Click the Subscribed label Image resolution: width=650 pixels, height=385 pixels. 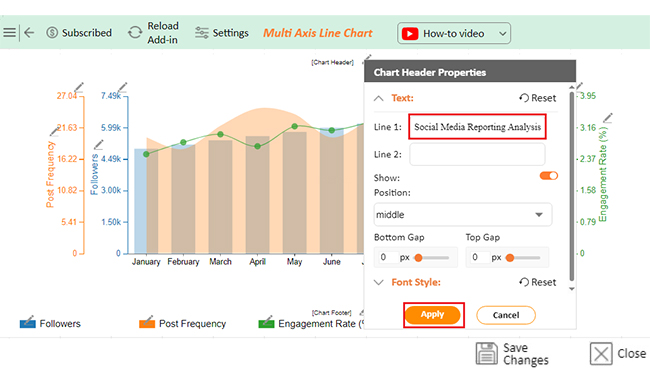(87, 33)
